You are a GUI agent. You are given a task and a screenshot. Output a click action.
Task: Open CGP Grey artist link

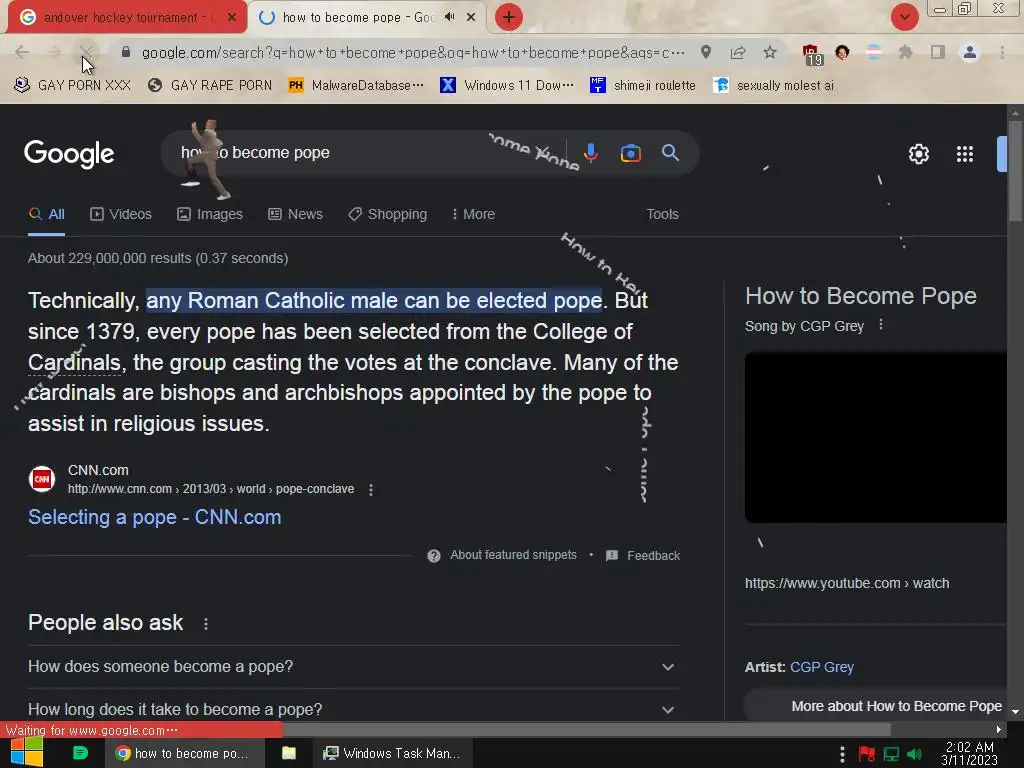point(822,667)
